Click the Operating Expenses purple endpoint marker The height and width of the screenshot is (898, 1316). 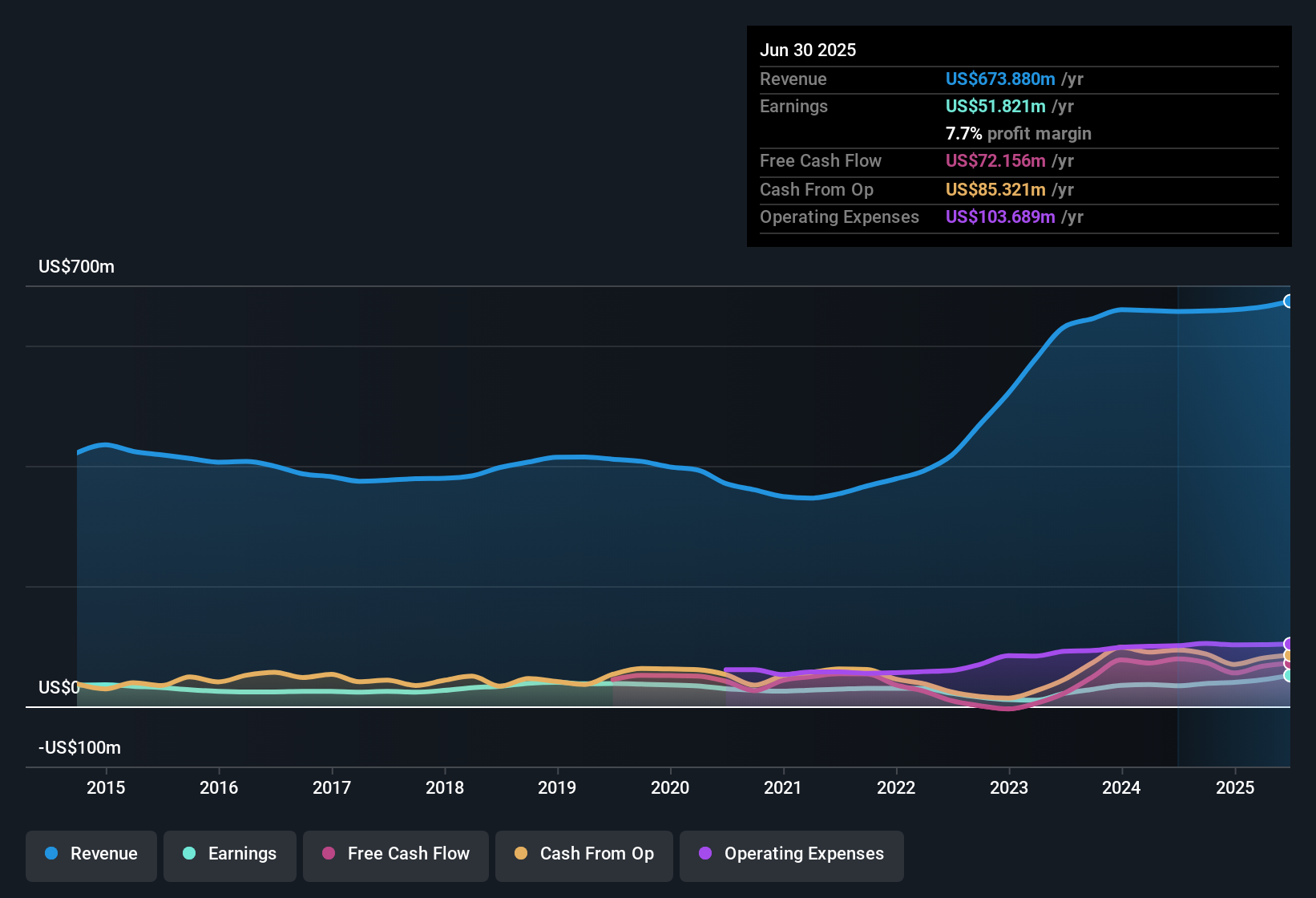[1289, 644]
